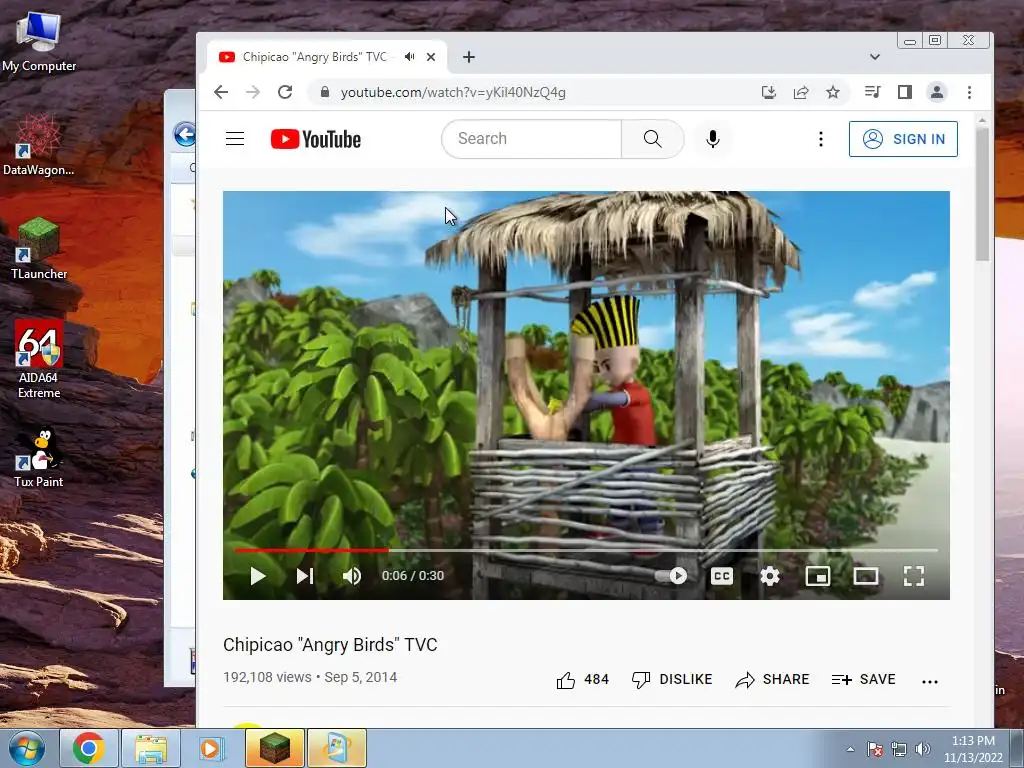
Task: Open more actions ellipsis below the video
Action: pos(930,681)
